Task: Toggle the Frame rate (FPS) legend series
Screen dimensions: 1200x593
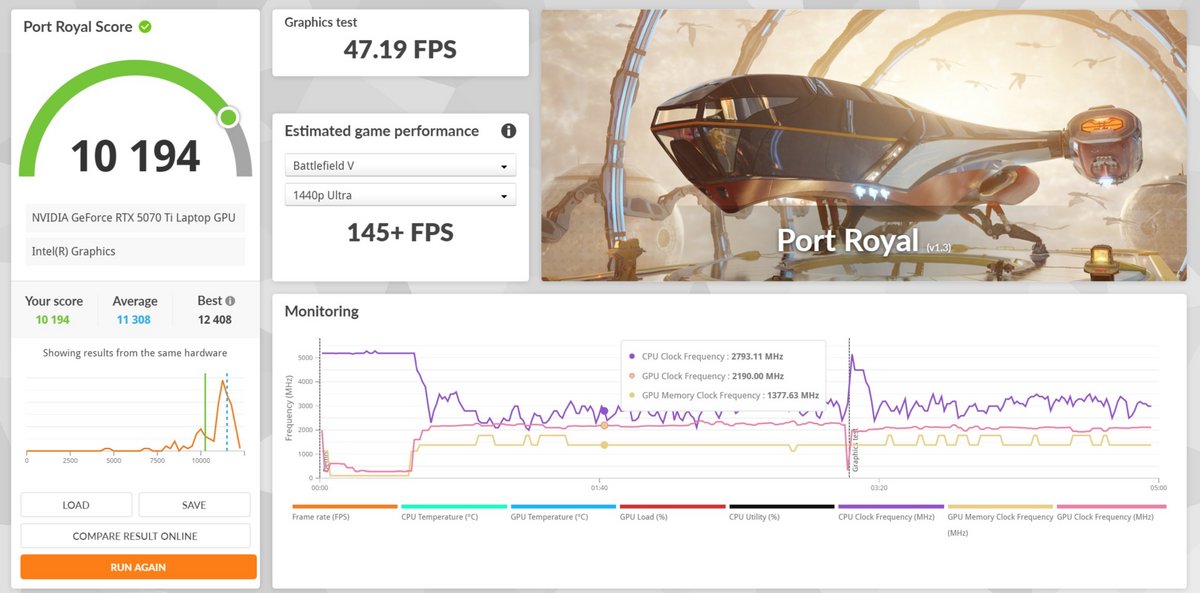Action: pyautogui.click(x=344, y=513)
